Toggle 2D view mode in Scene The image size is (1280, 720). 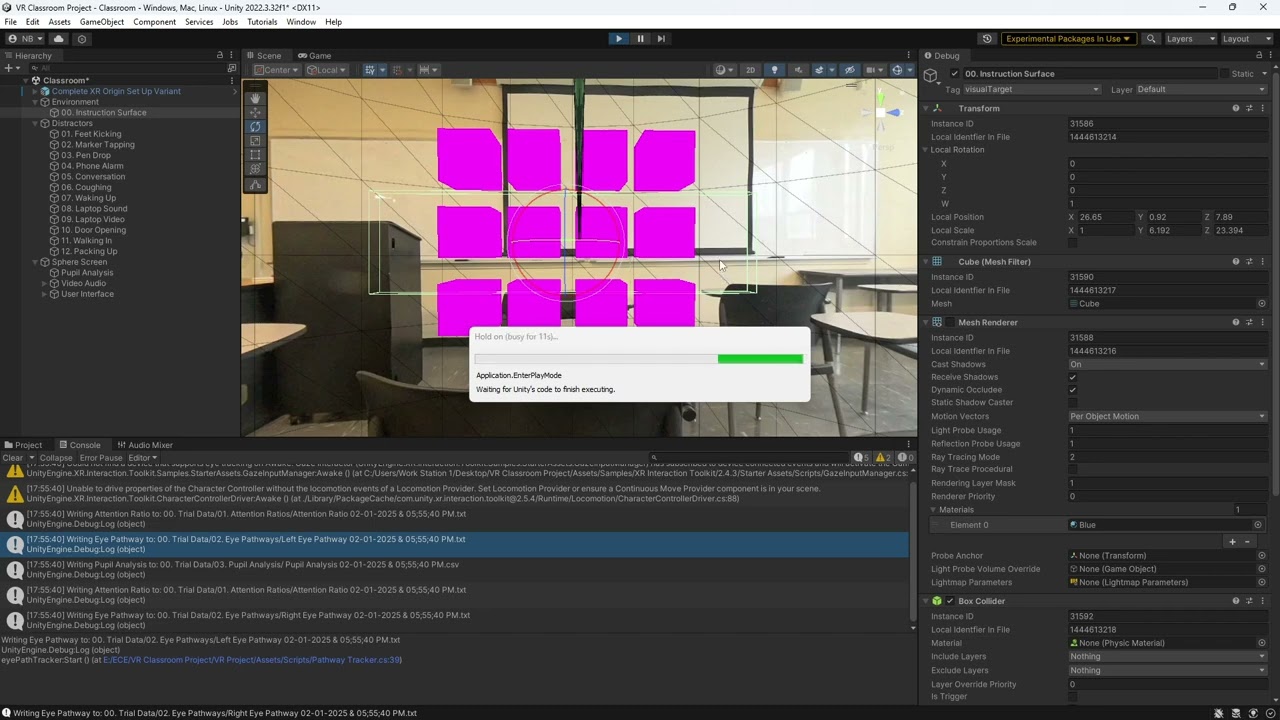pyautogui.click(x=750, y=70)
